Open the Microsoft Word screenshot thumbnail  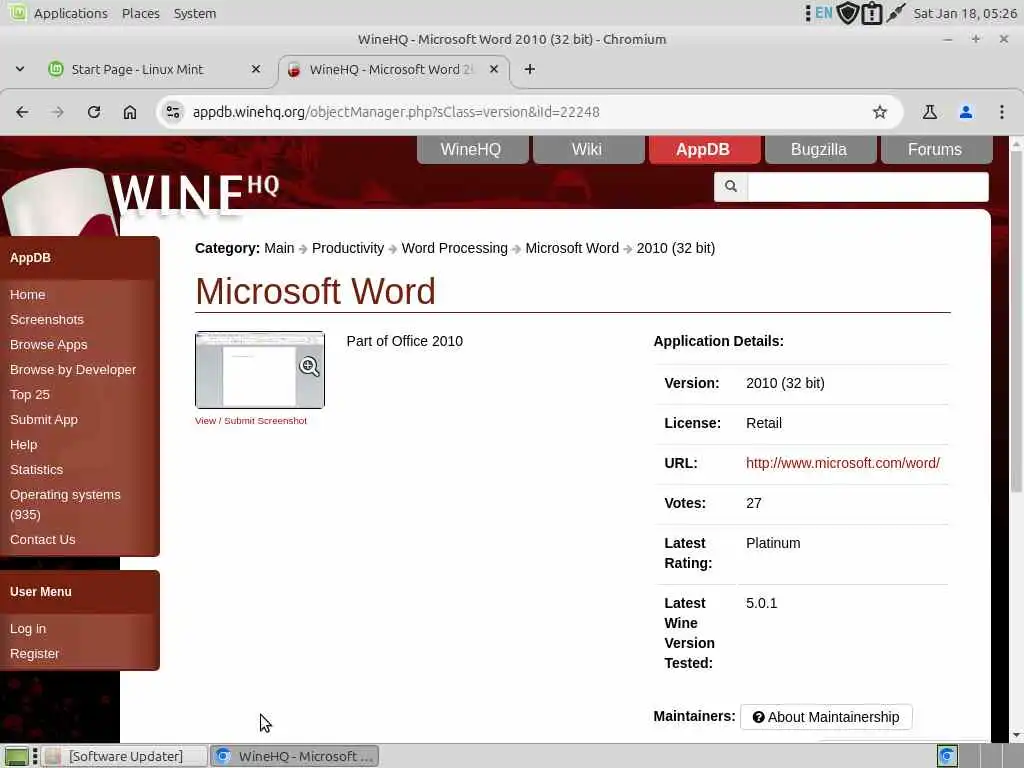(x=259, y=370)
